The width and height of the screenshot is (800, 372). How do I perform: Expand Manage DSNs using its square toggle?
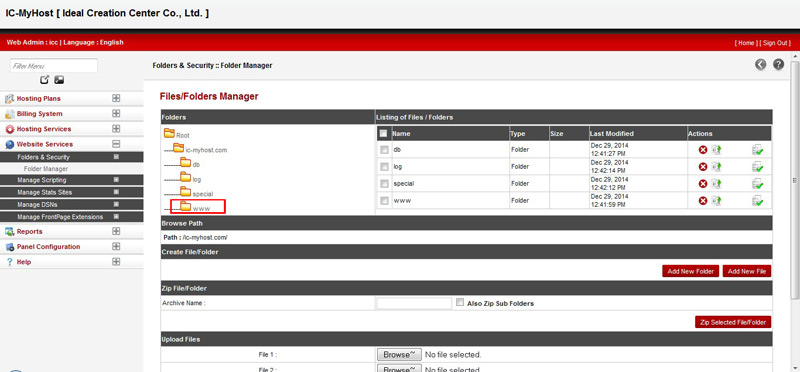coord(116,204)
